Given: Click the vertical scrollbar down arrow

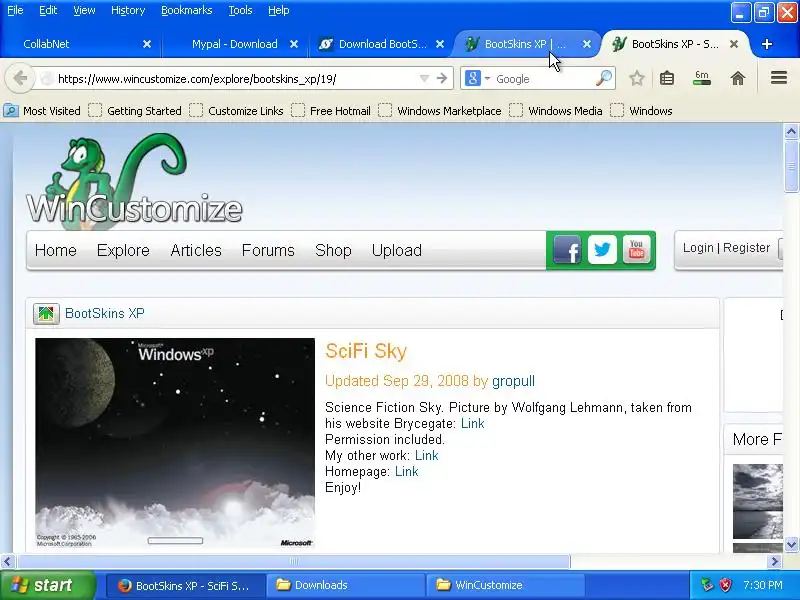Looking at the screenshot, I should click(x=791, y=544).
